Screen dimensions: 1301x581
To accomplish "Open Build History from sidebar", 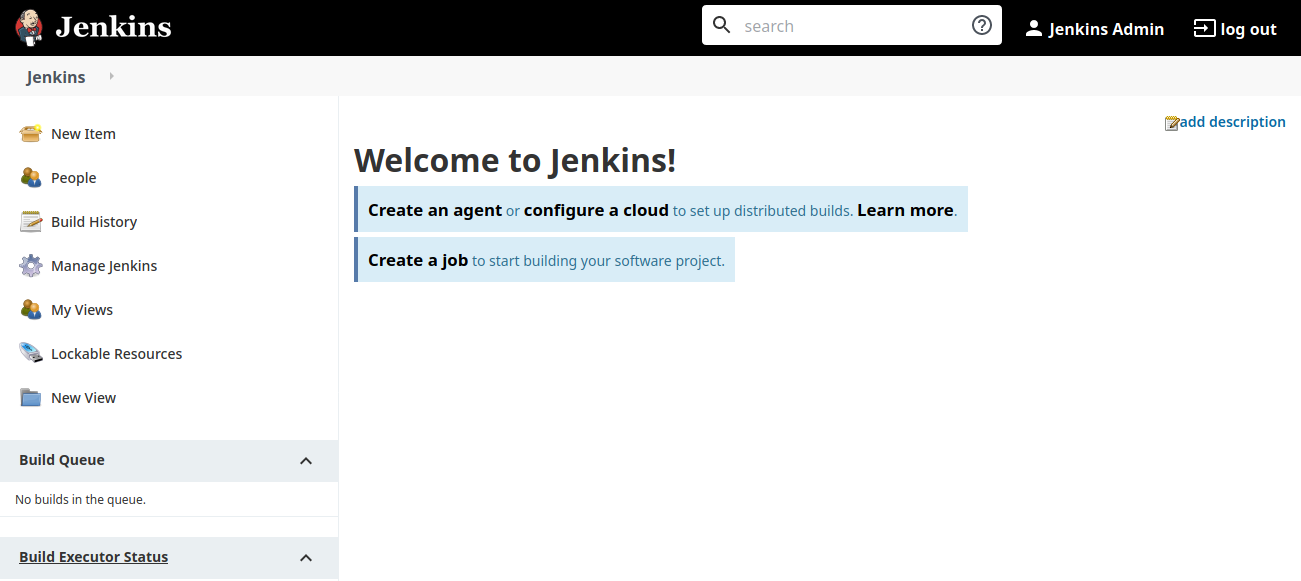I will 94,222.
